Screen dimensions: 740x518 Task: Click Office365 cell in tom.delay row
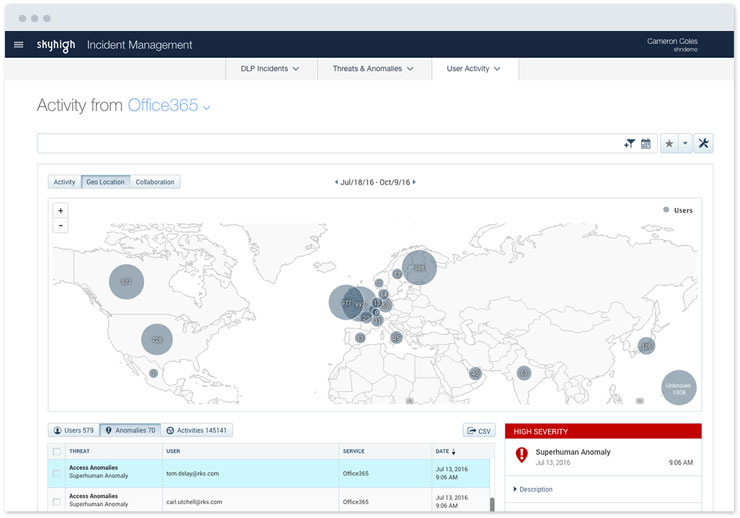click(x=356, y=473)
